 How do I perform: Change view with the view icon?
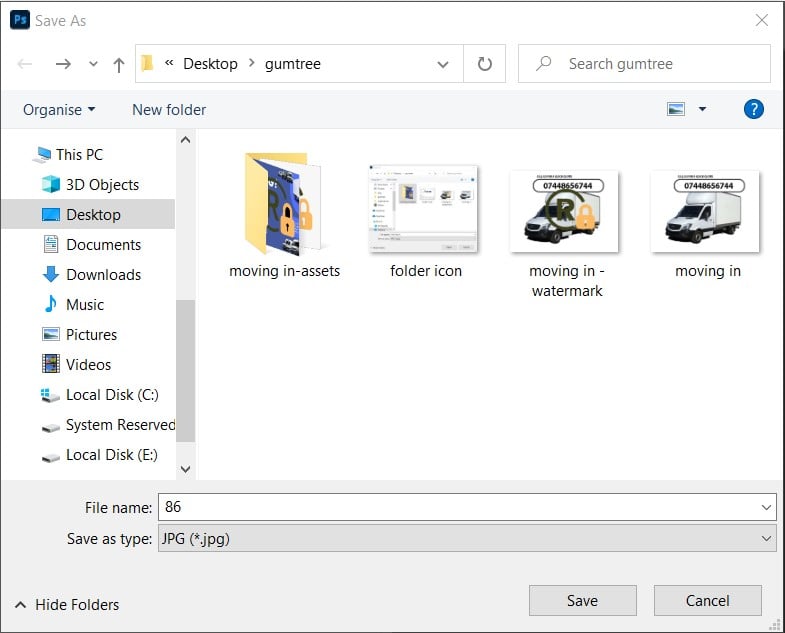[676, 109]
